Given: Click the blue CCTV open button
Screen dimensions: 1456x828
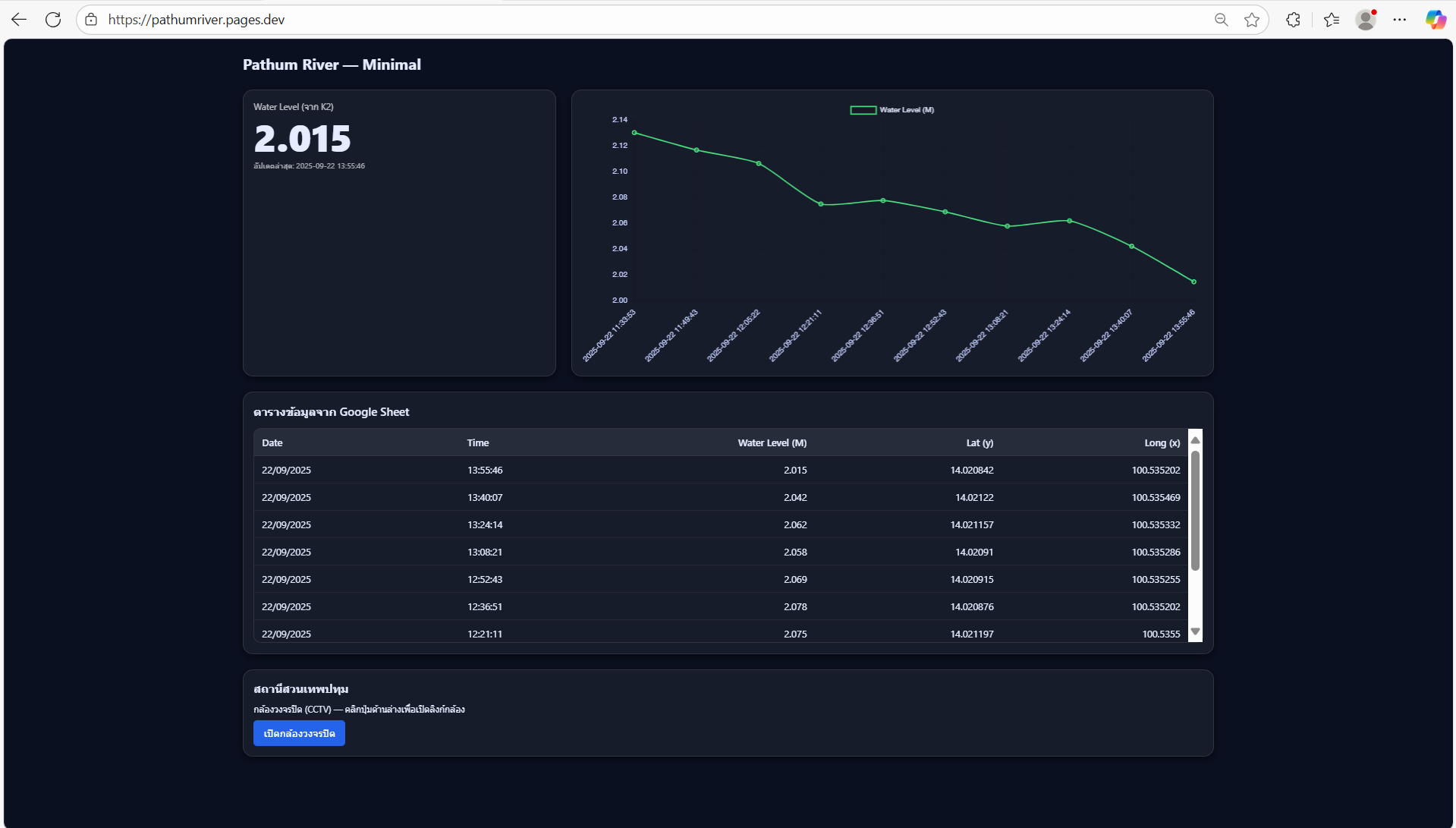Looking at the screenshot, I should [x=299, y=733].
